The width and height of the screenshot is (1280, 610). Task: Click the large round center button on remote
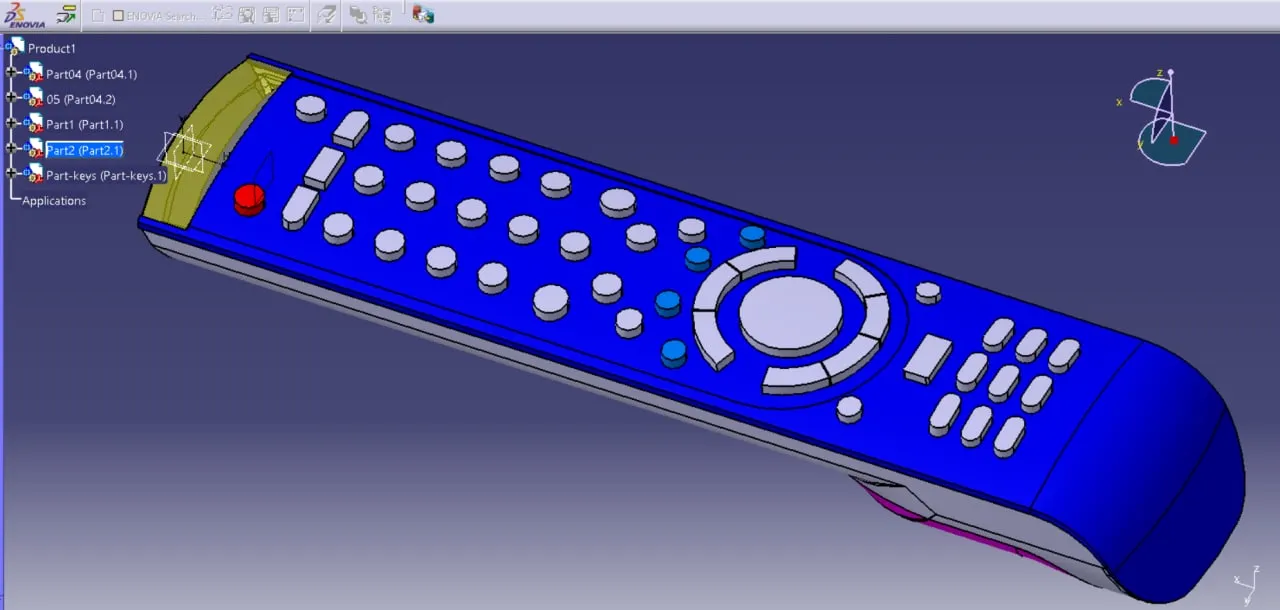[791, 314]
